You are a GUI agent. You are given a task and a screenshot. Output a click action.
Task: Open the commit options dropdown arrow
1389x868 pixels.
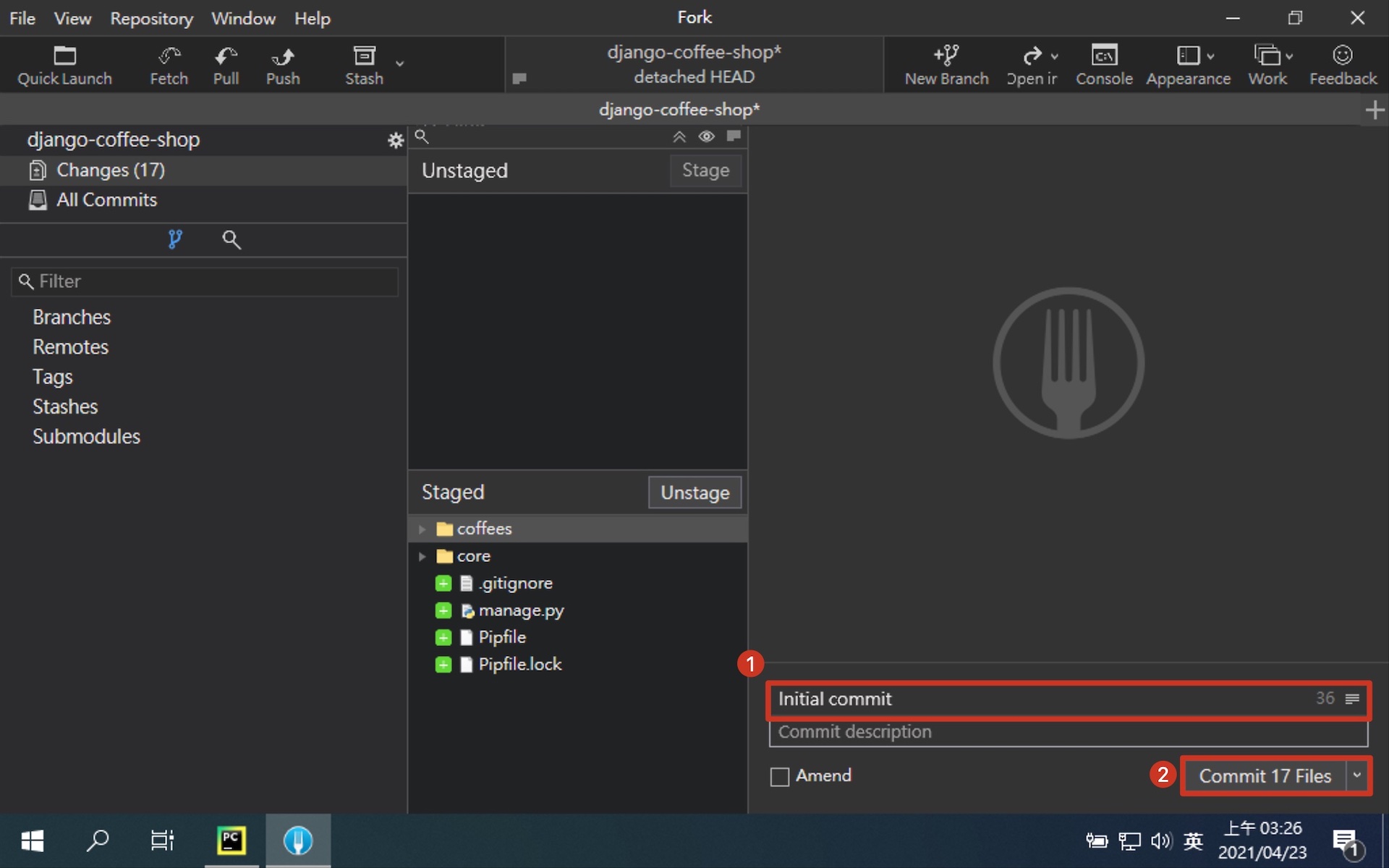(1357, 776)
